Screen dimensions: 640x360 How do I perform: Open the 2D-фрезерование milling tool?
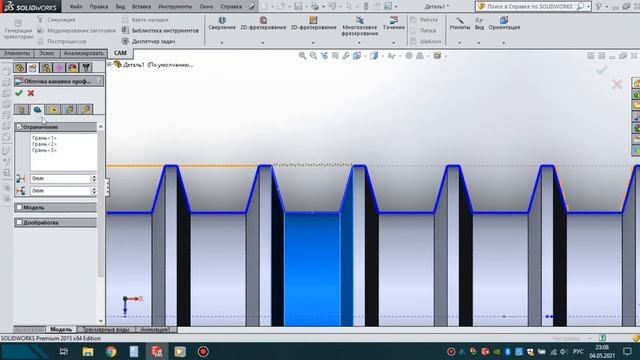coord(263,23)
